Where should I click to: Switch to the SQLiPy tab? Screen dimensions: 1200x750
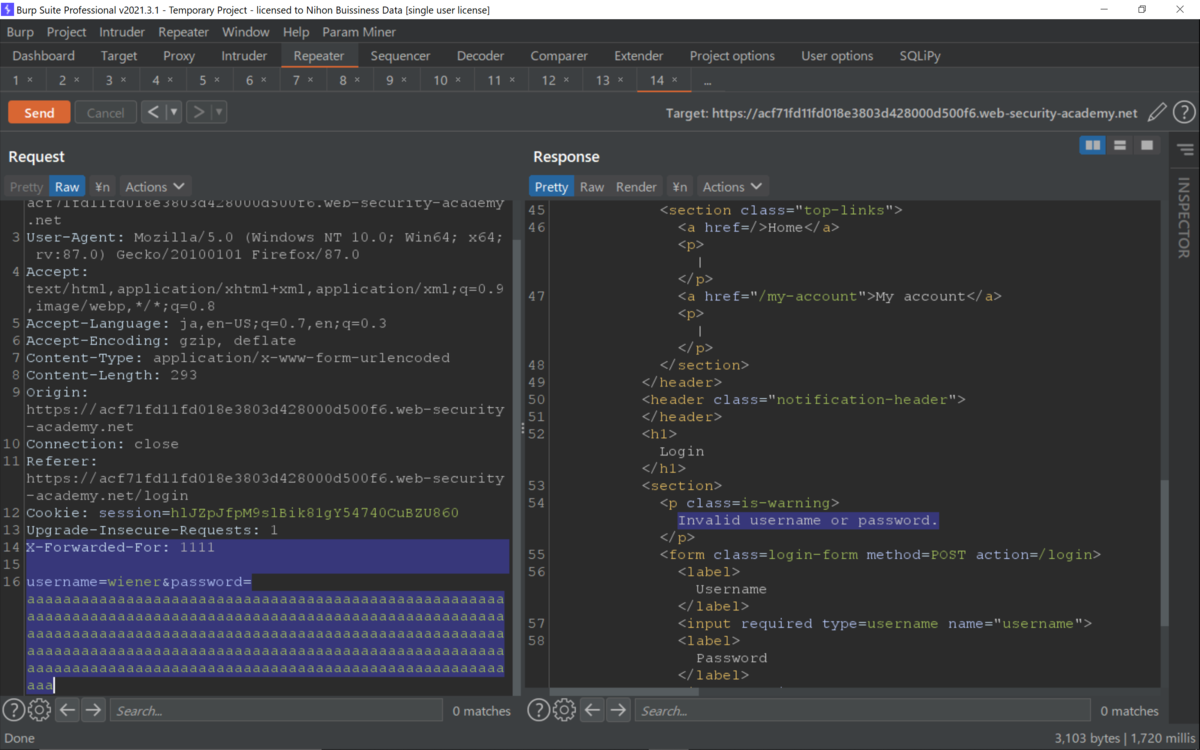click(x=919, y=56)
